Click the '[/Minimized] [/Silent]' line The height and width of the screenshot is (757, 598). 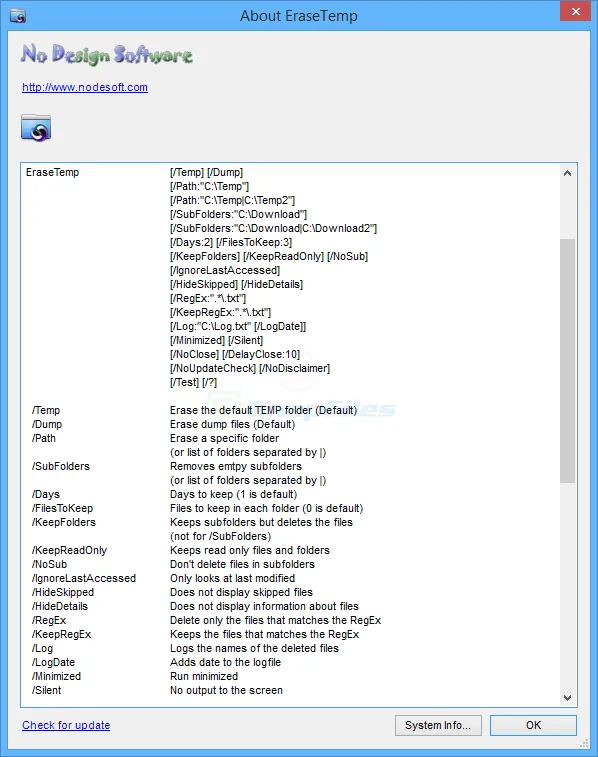click(x=217, y=340)
